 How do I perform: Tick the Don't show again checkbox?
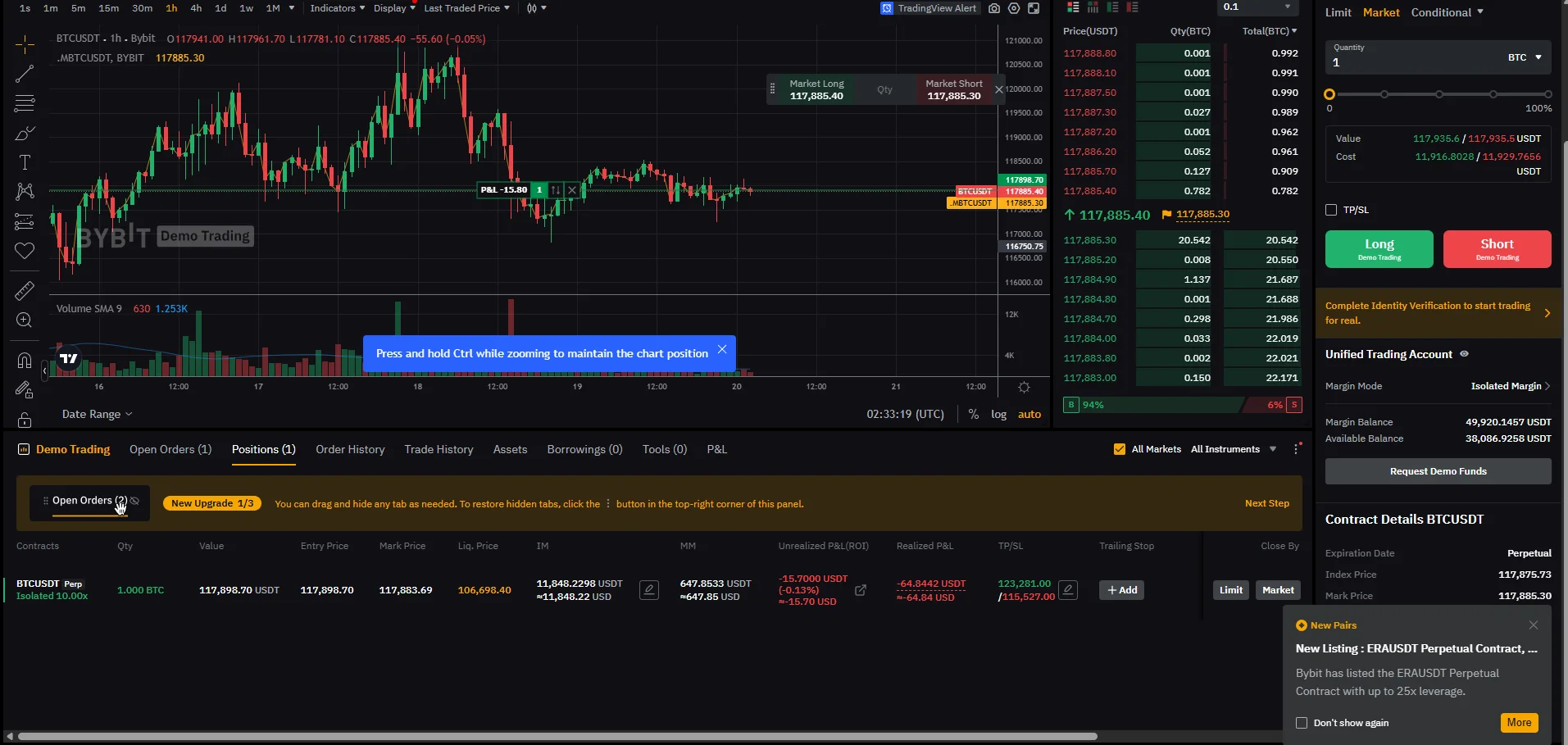(x=1302, y=723)
